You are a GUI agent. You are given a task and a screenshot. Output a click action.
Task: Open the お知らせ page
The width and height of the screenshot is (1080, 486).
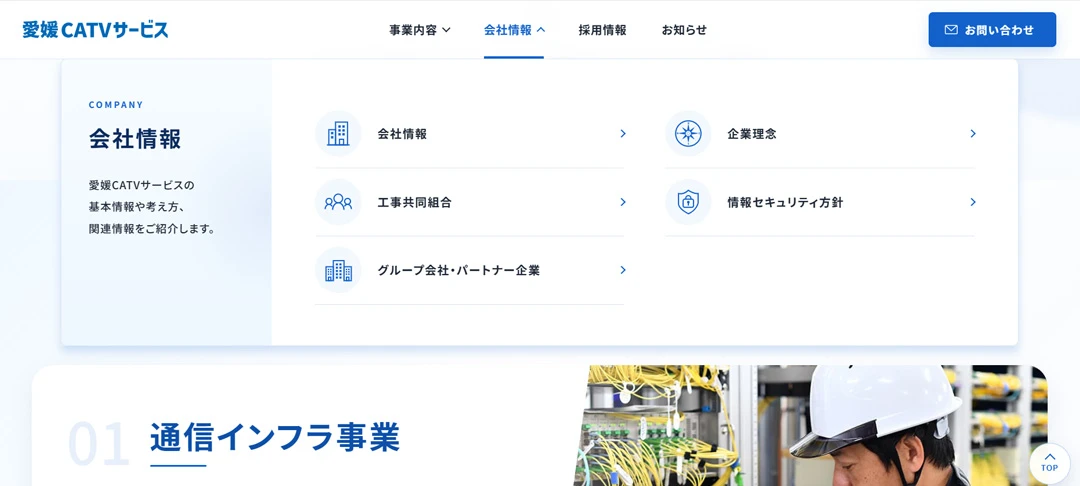[684, 30]
